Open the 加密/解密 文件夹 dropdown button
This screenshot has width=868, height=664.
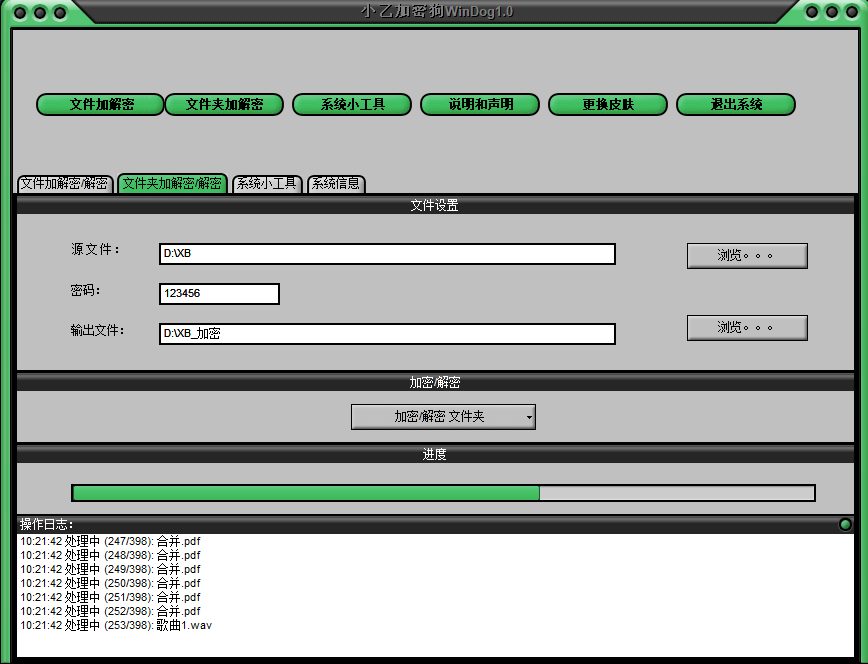pyautogui.click(x=443, y=416)
